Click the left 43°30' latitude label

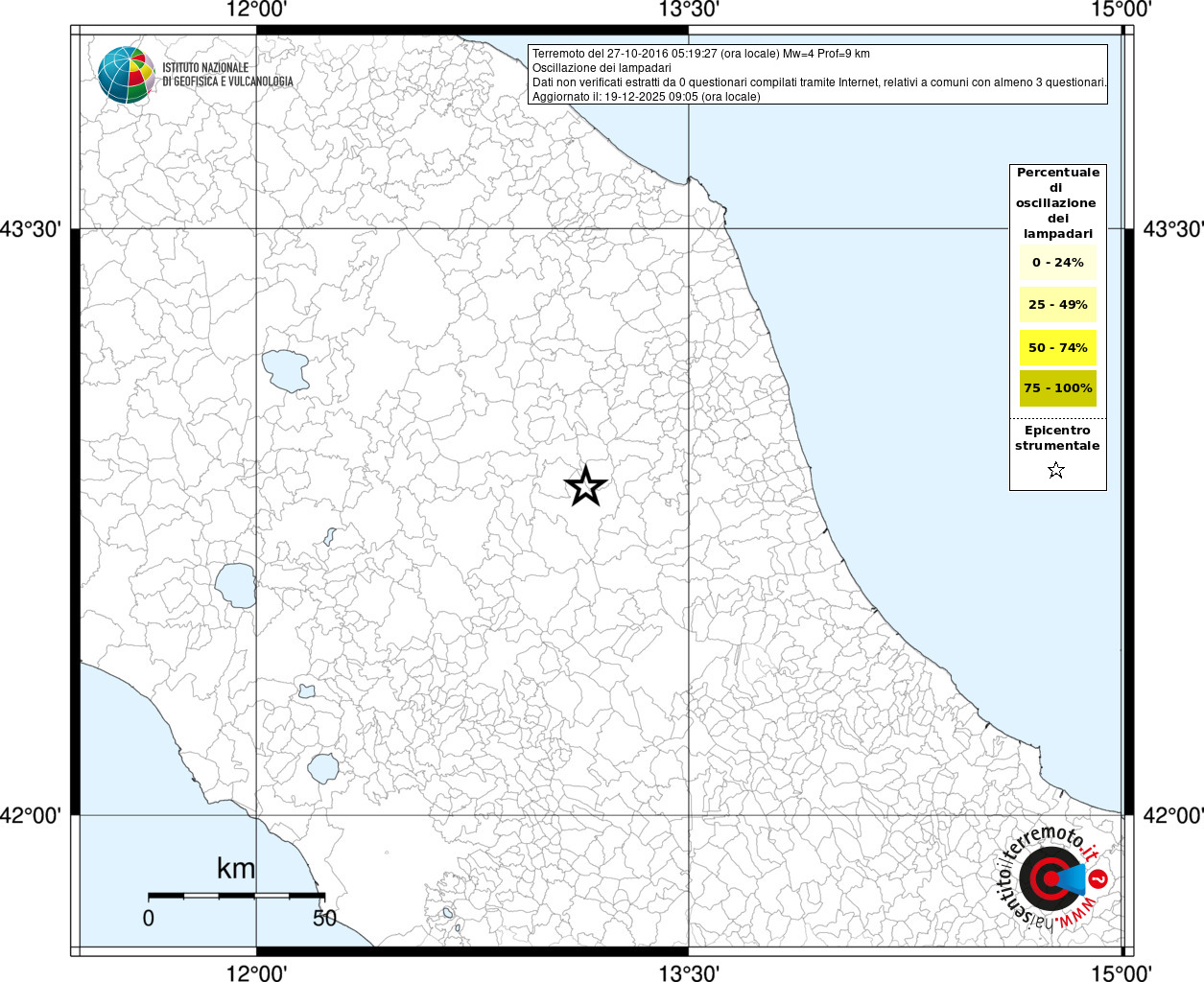click(x=31, y=229)
